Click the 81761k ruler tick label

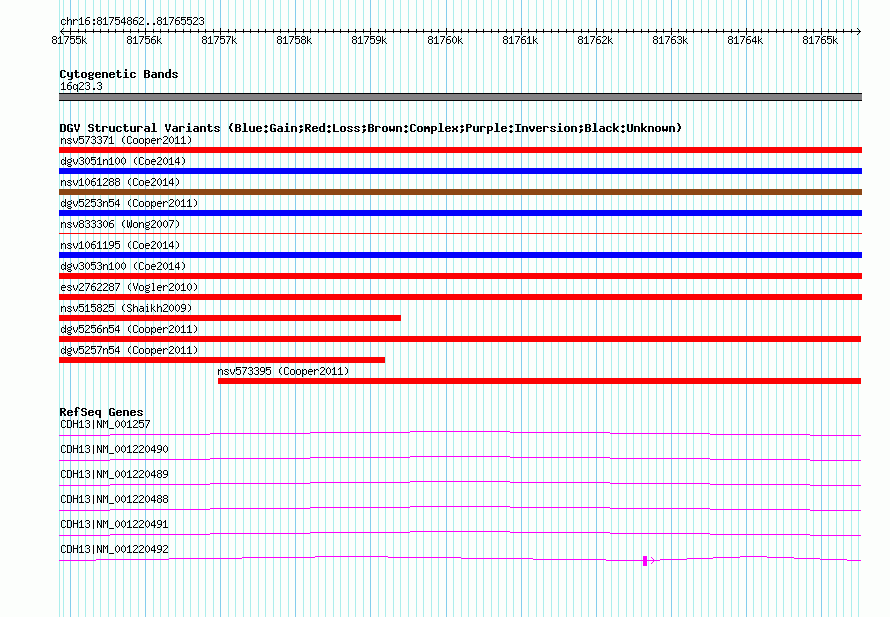coord(520,40)
